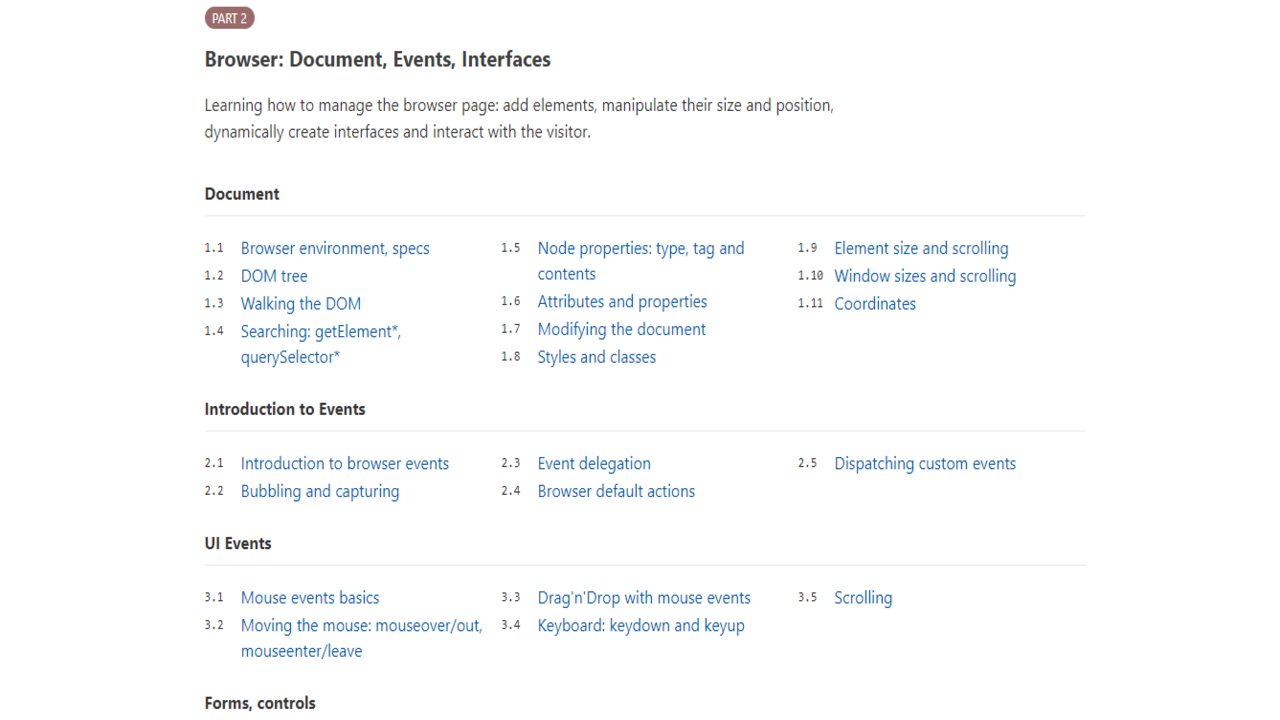This screenshot has height=720, width=1280.
Task: Click the Introduction to Events section heading
Action: point(285,409)
